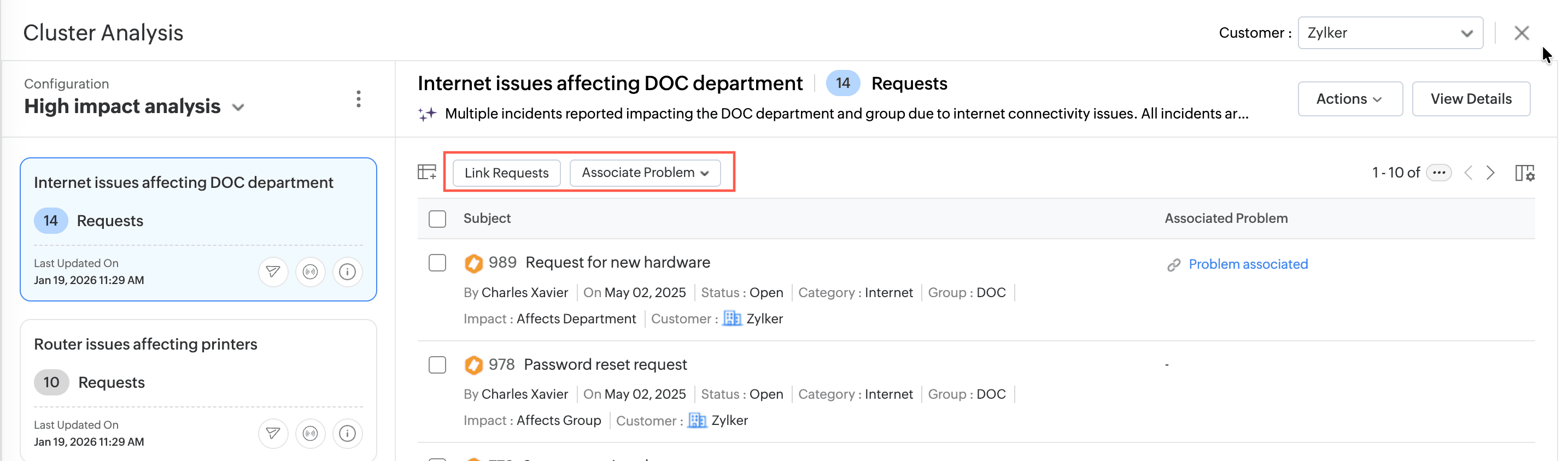Click the table view icon beside Link Requests
This screenshot has width=1568, height=461.
coord(426,172)
